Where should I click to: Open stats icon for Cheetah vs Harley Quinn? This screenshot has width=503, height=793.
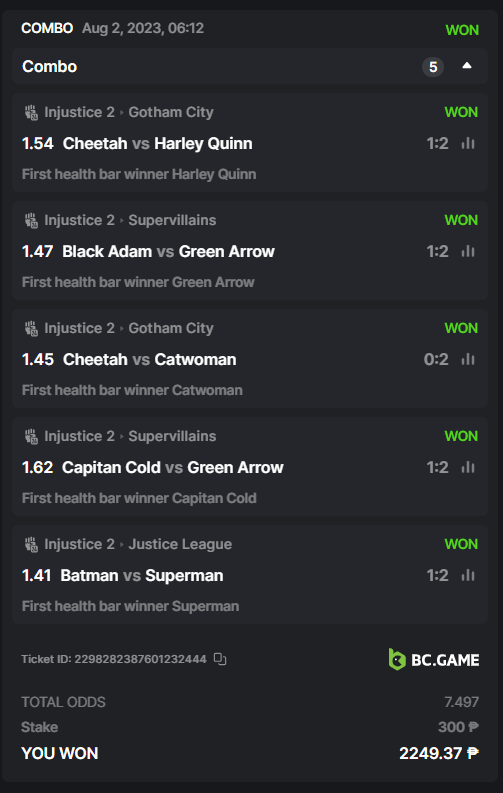[468, 144]
